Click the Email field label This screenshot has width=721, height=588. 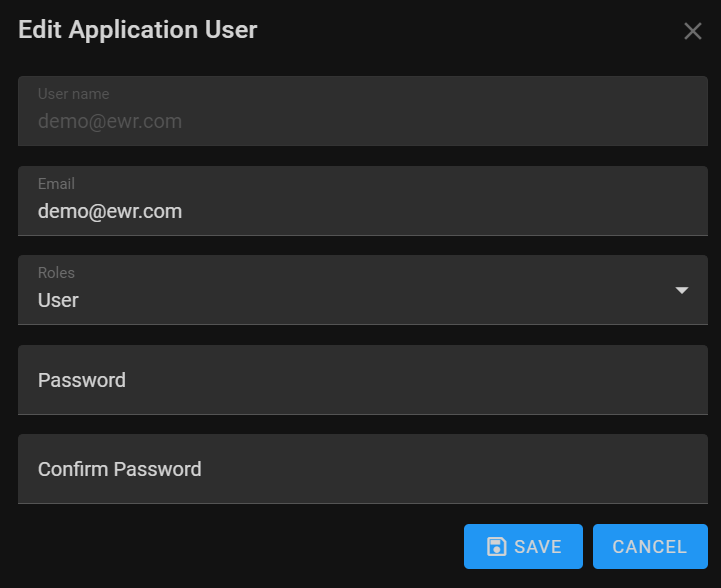point(56,183)
